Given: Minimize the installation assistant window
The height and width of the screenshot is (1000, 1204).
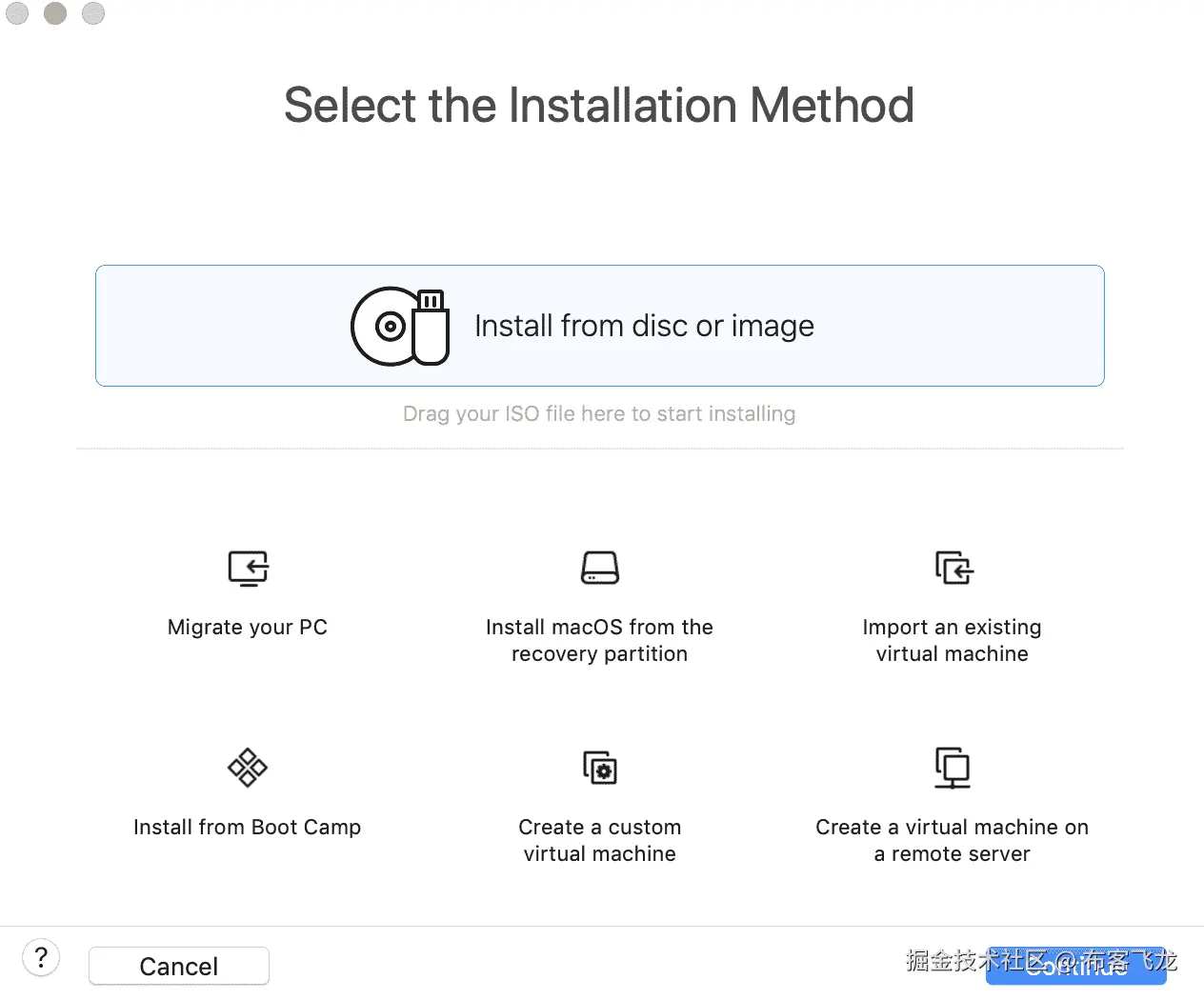Looking at the screenshot, I should click(55, 13).
